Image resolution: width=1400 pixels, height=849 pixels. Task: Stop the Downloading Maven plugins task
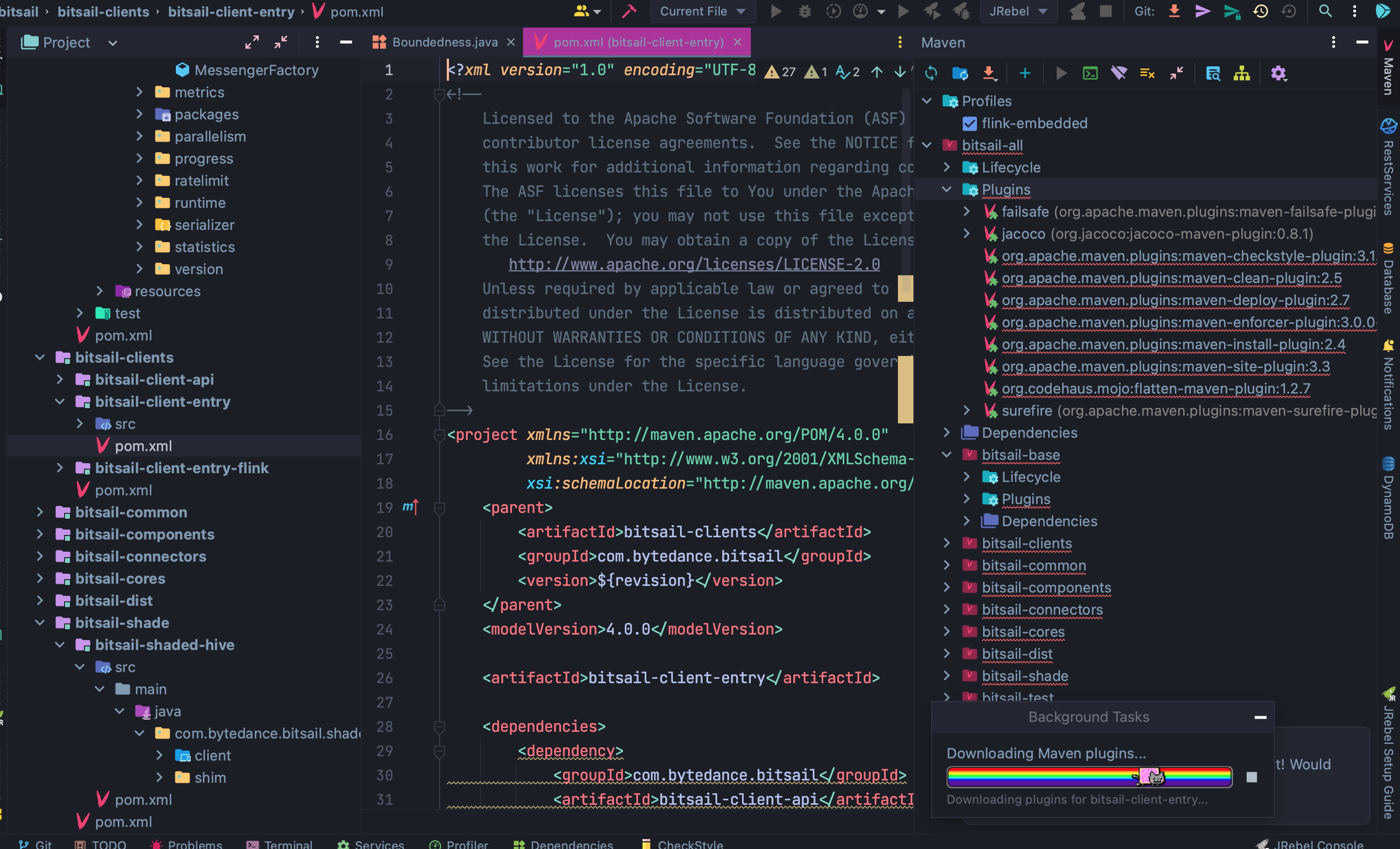pyautogui.click(x=1251, y=777)
